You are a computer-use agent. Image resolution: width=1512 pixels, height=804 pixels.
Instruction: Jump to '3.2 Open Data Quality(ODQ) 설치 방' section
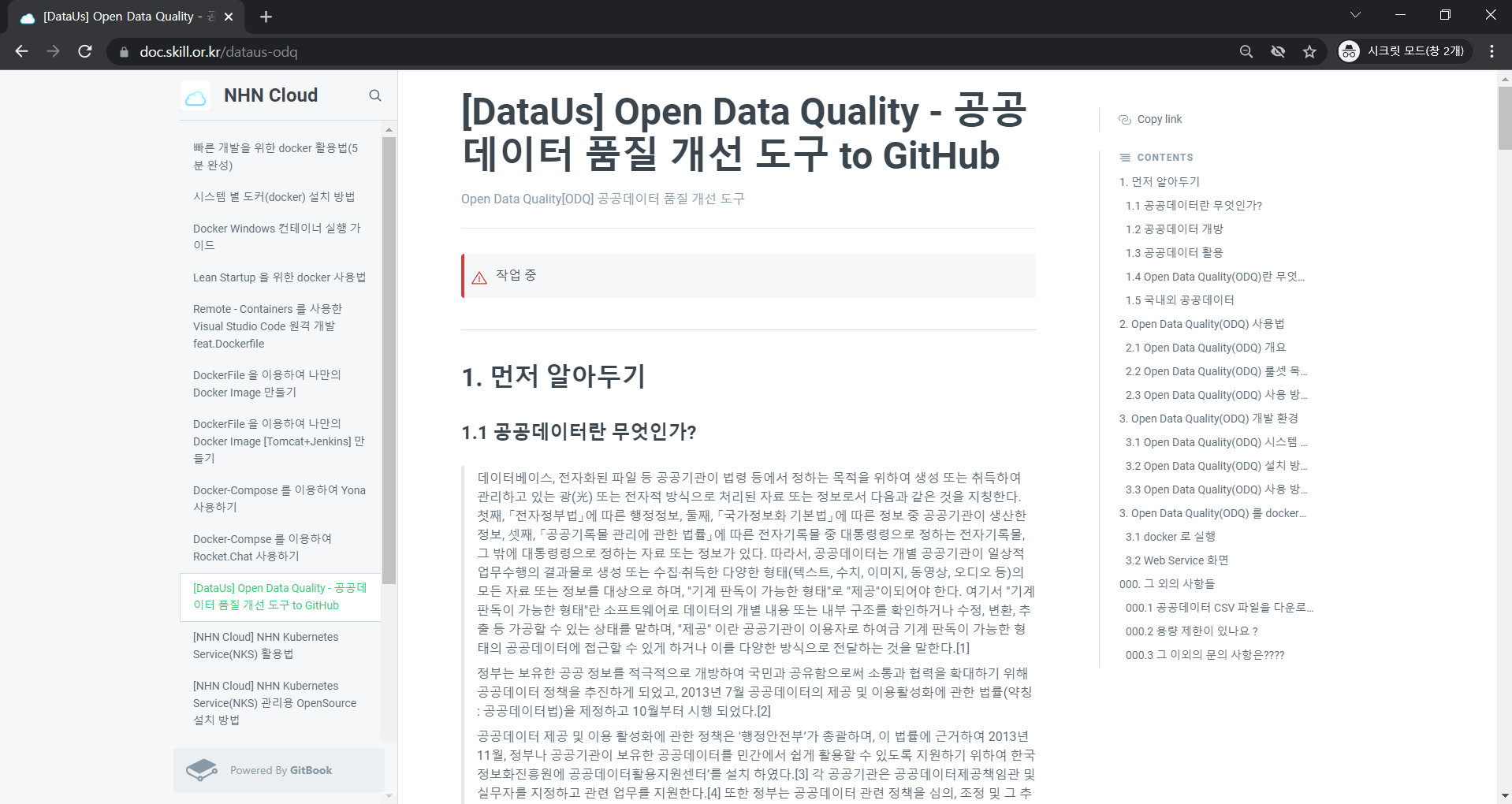pyautogui.click(x=1216, y=466)
